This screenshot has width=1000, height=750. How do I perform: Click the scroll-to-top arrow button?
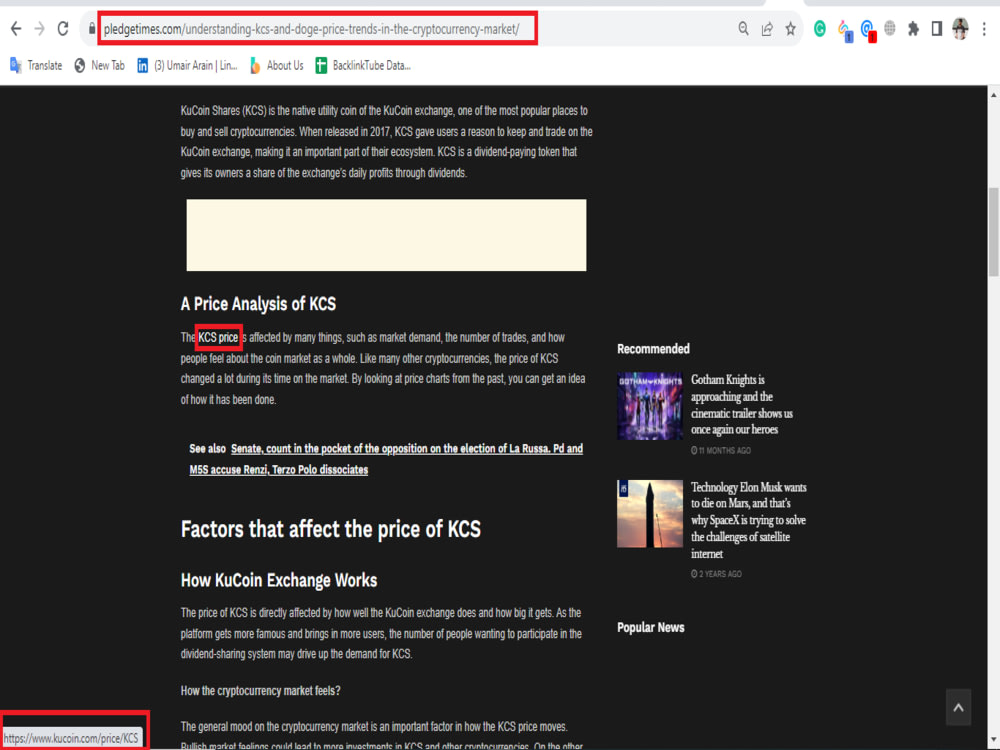coord(958,707)
